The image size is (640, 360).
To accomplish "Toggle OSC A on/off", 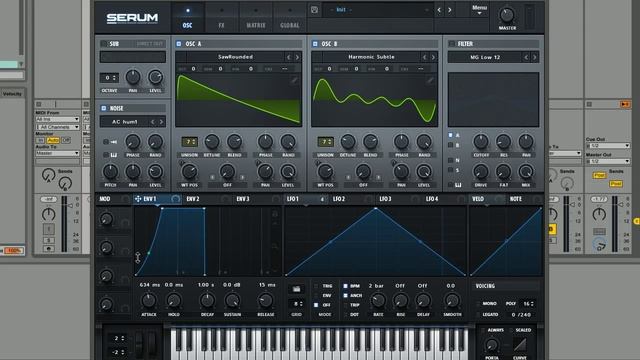I will [179, 44].
